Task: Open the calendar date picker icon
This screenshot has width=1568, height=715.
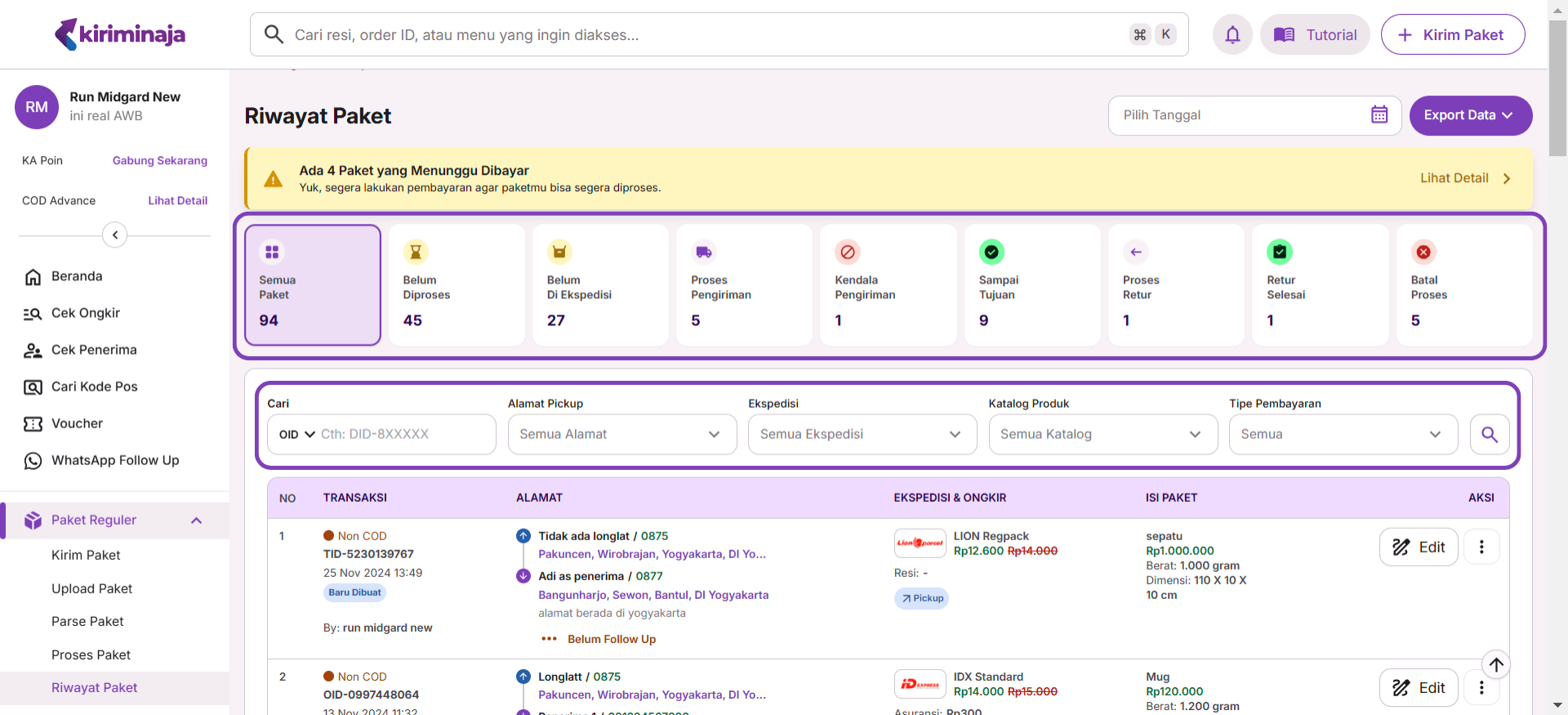Action: coord(1379,115)
